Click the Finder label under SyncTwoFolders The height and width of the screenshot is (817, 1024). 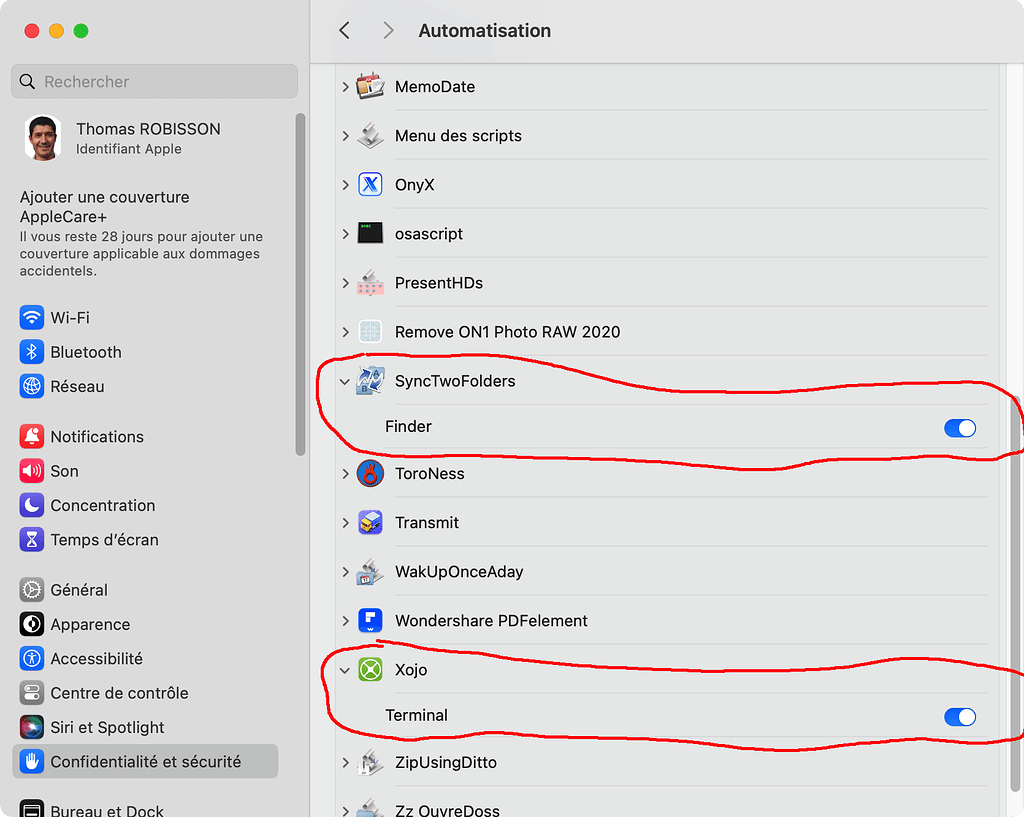click(408, 426)
